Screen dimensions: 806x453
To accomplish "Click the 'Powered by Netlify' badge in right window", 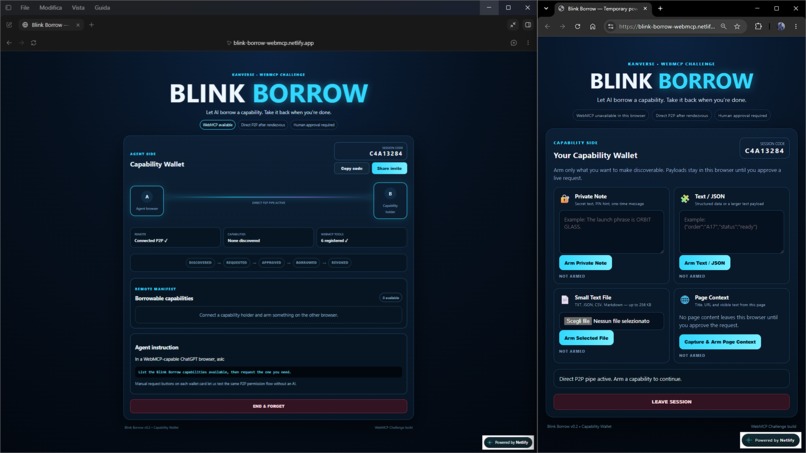I will [x=770, y=440].
